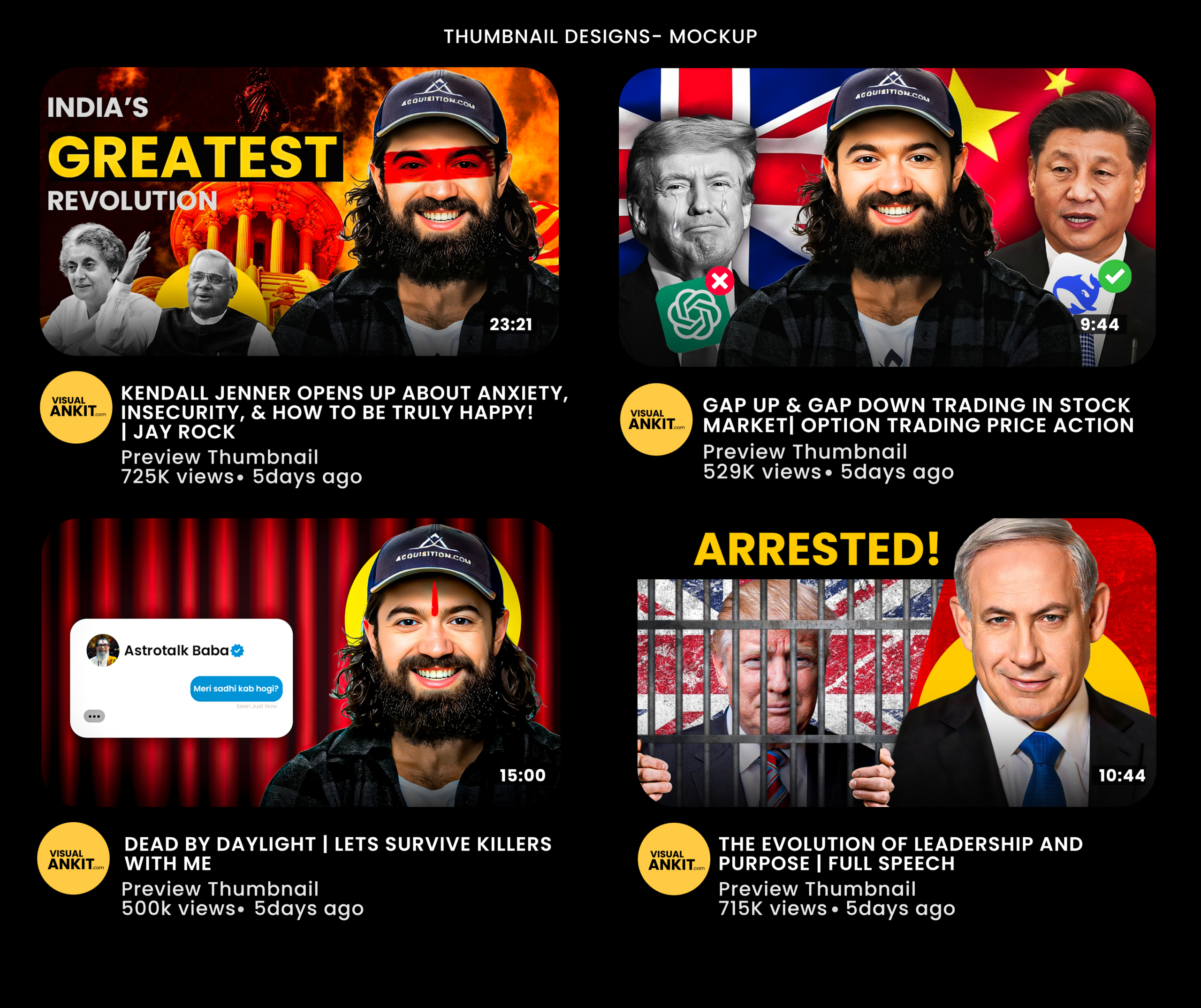This screenshot has width=1201, height=1008.
Task: Click Visual Ankit avatar beside Evolution of Leadership title
Action: point(674,859)
